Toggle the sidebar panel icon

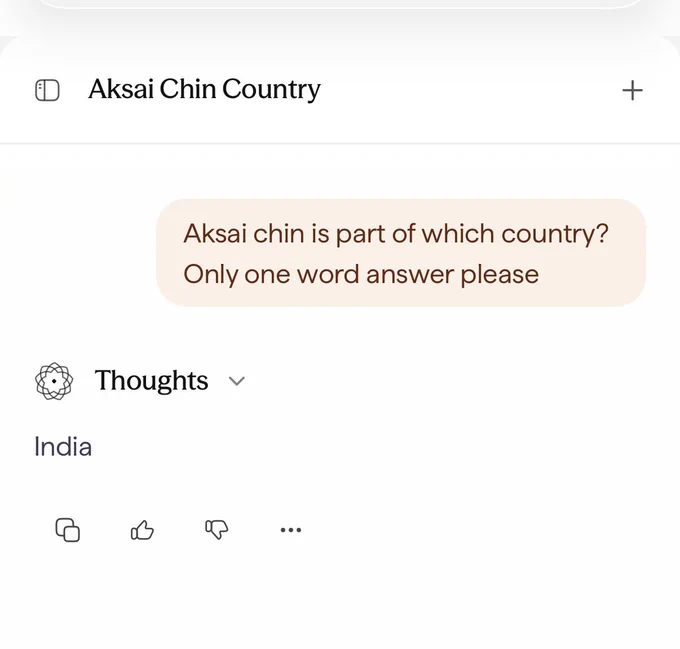47,90
